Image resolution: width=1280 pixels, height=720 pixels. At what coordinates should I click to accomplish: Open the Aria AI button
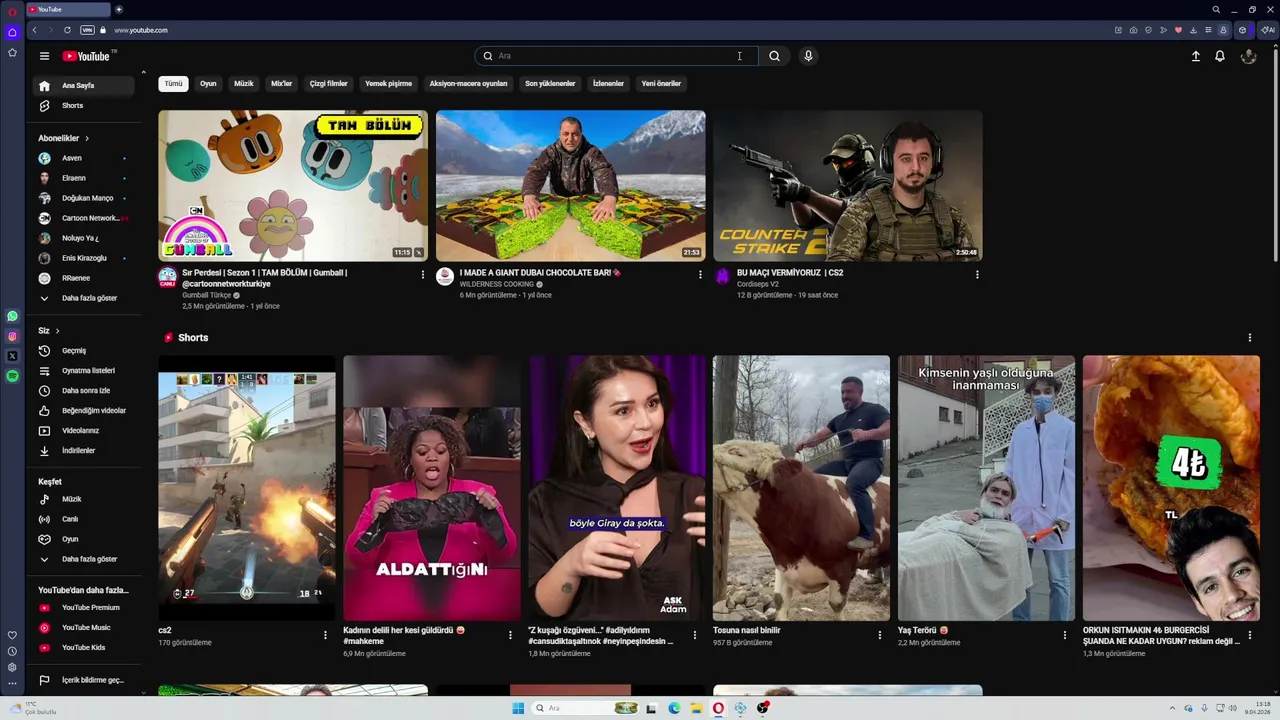pos(1269,30)
